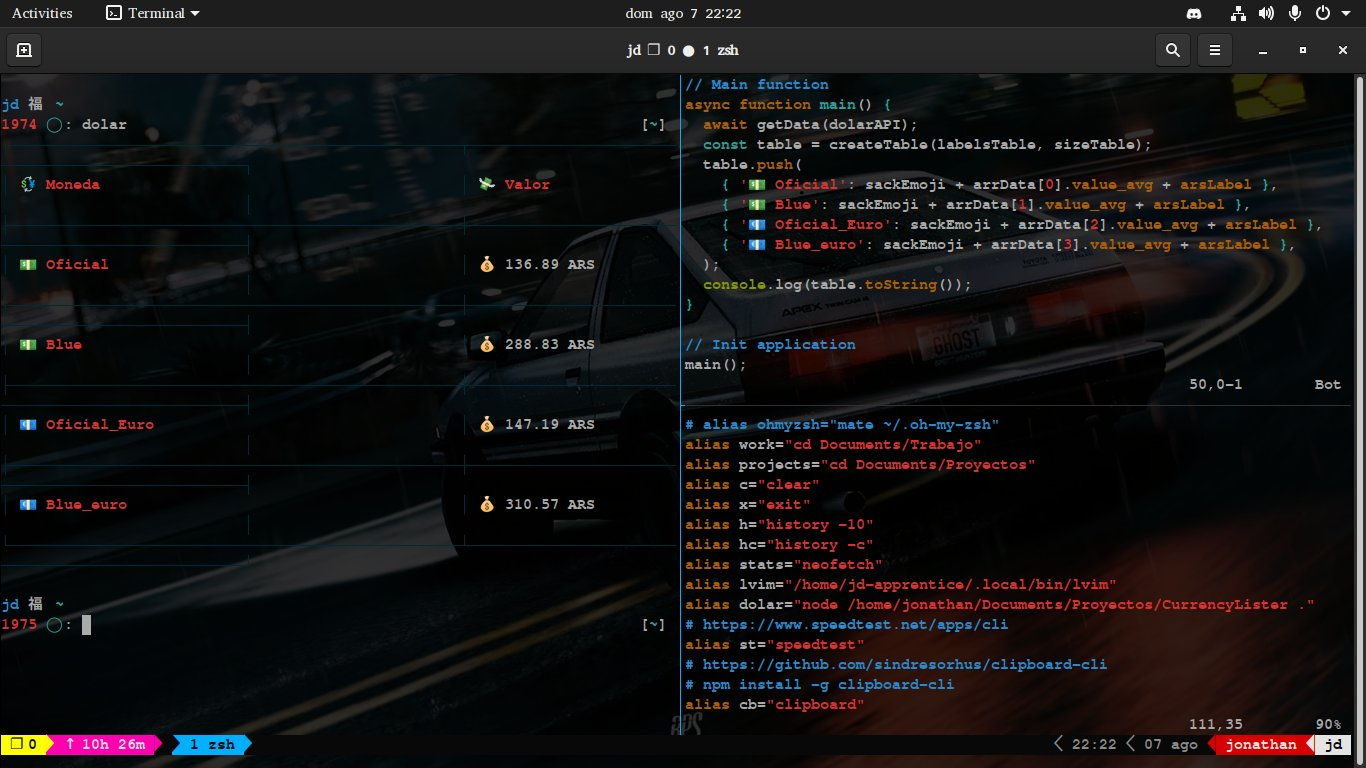Screen dimensions: 1366x768
Task: Click the 'dolar' command at prompt 1974
Action: 104,125
